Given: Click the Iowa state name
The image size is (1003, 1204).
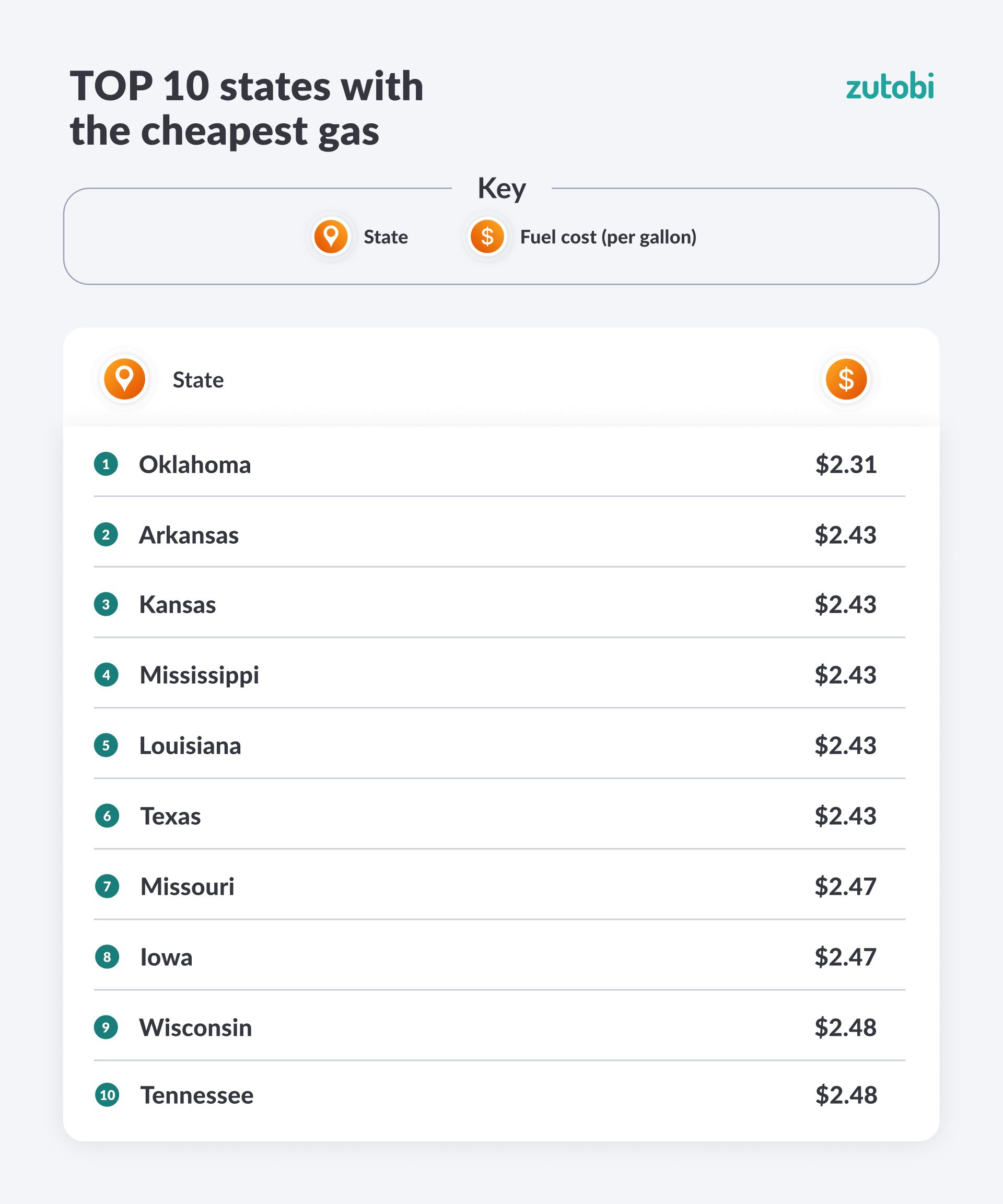Looking at the screenshot, I should (x=166, y=957).
